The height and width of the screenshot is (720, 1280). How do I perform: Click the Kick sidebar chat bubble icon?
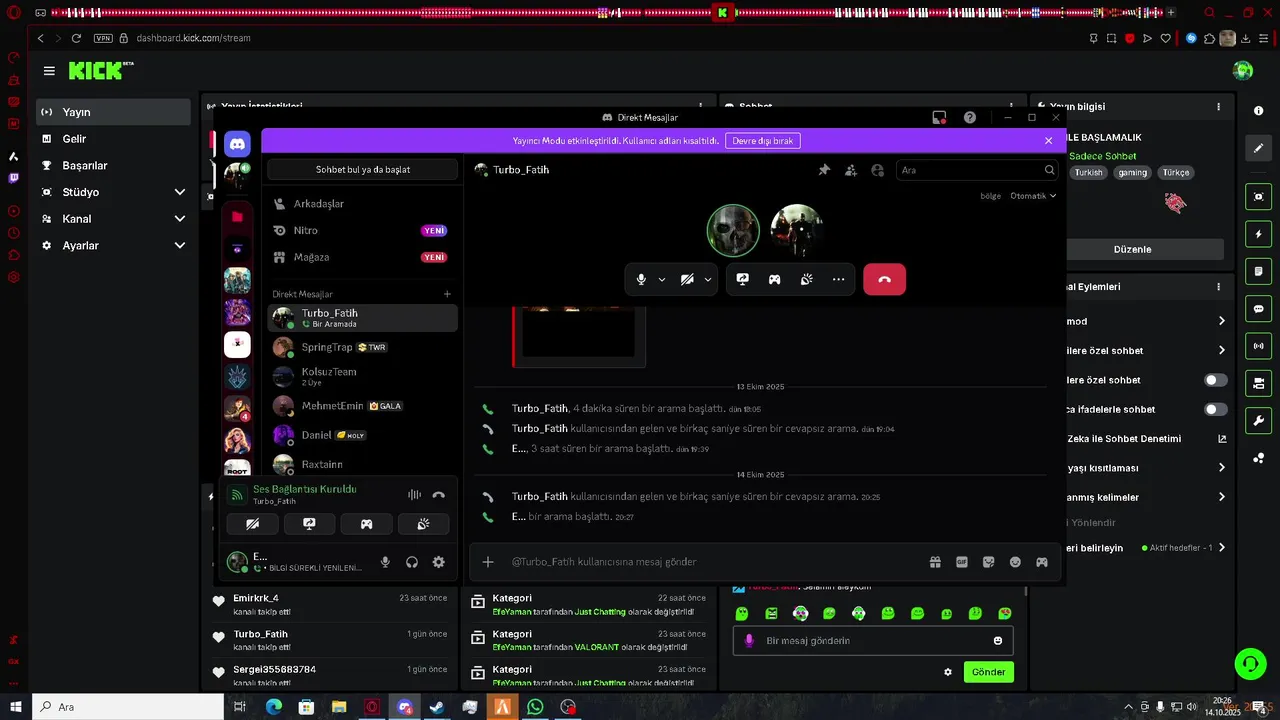1259,309
